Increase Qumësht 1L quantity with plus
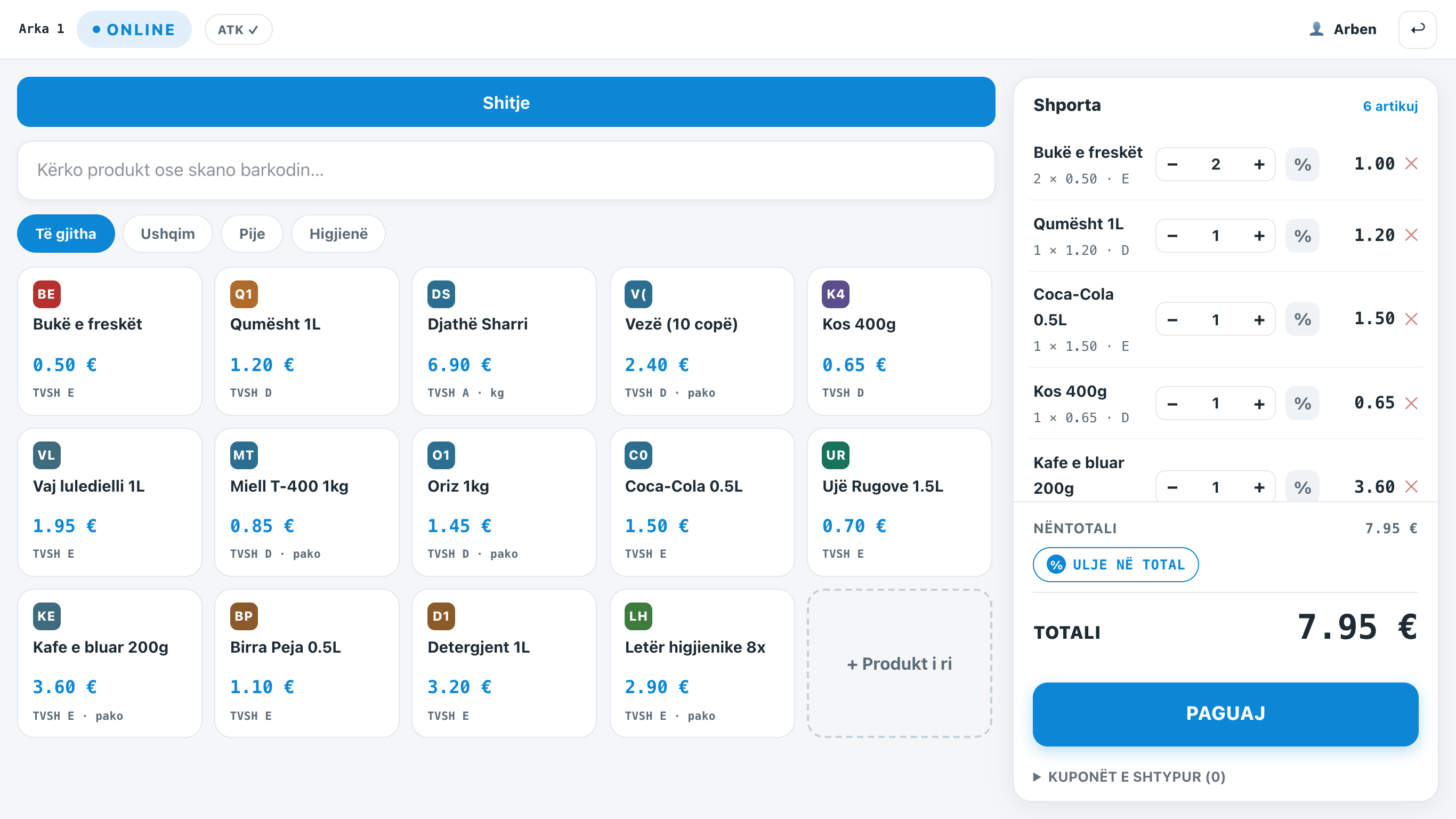 pyautogui.click(x=1259, y=236)
